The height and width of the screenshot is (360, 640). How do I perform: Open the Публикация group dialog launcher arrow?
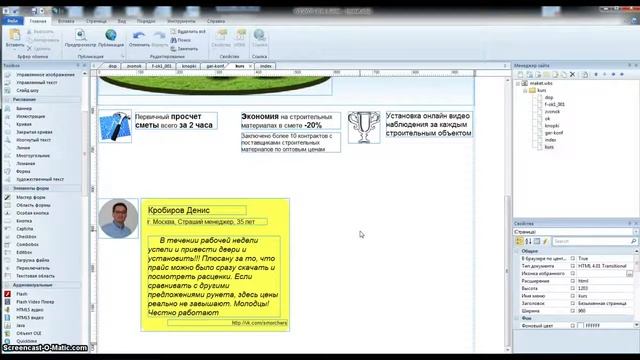[122, 56]
